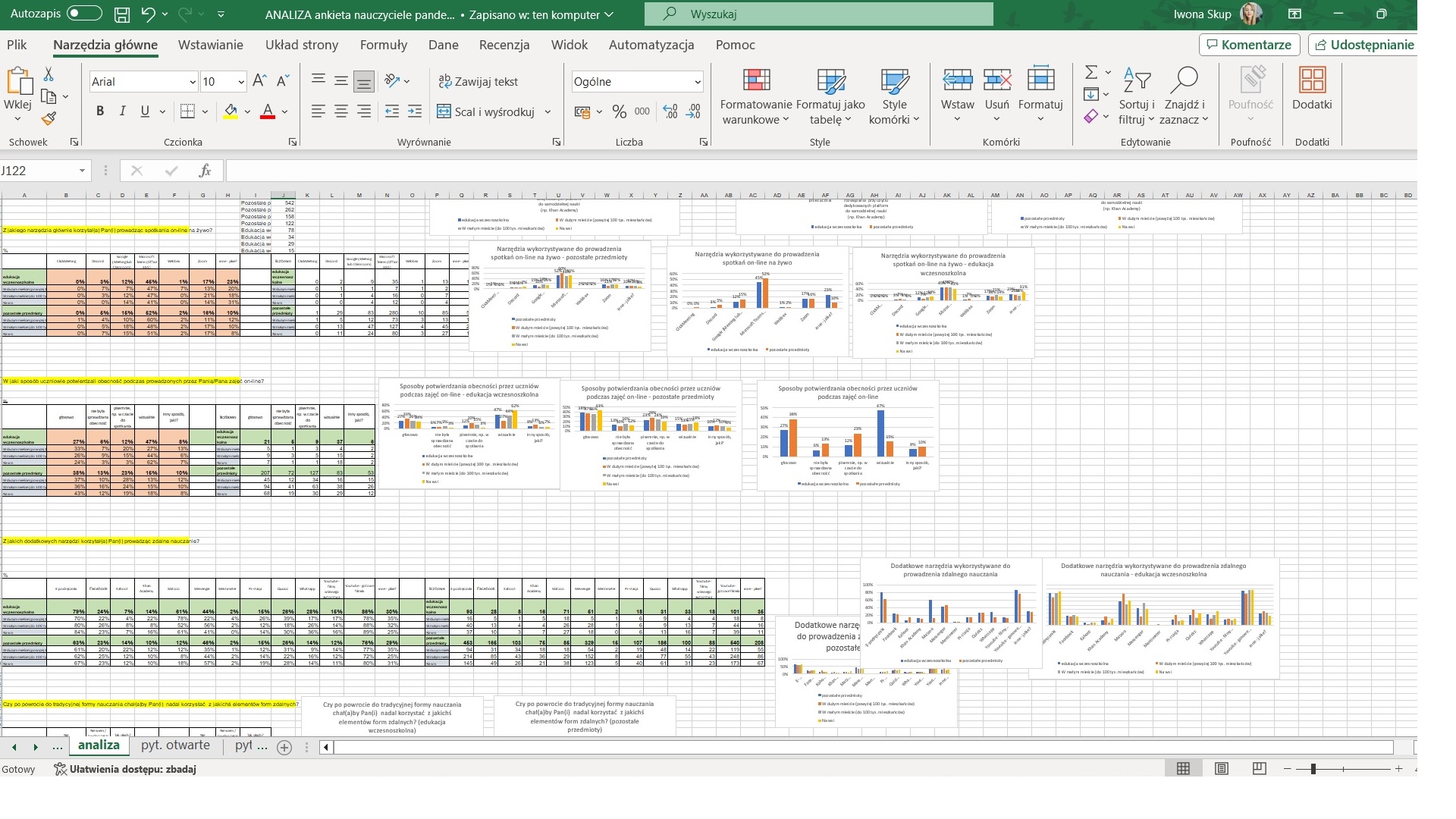1456x819 pixels.
Task: Select the analiza sheet tab
Action: pos(99,745)
